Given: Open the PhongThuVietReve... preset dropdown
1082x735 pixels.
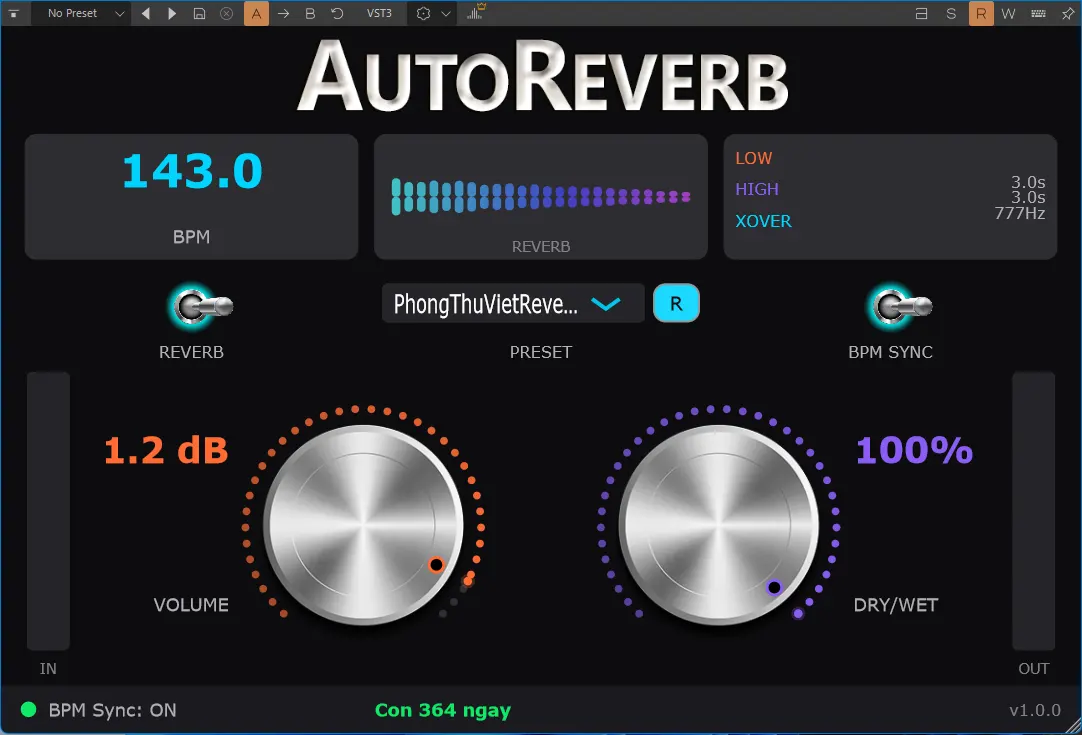Looking at the screenshot, I should click(x=513, y=304).
